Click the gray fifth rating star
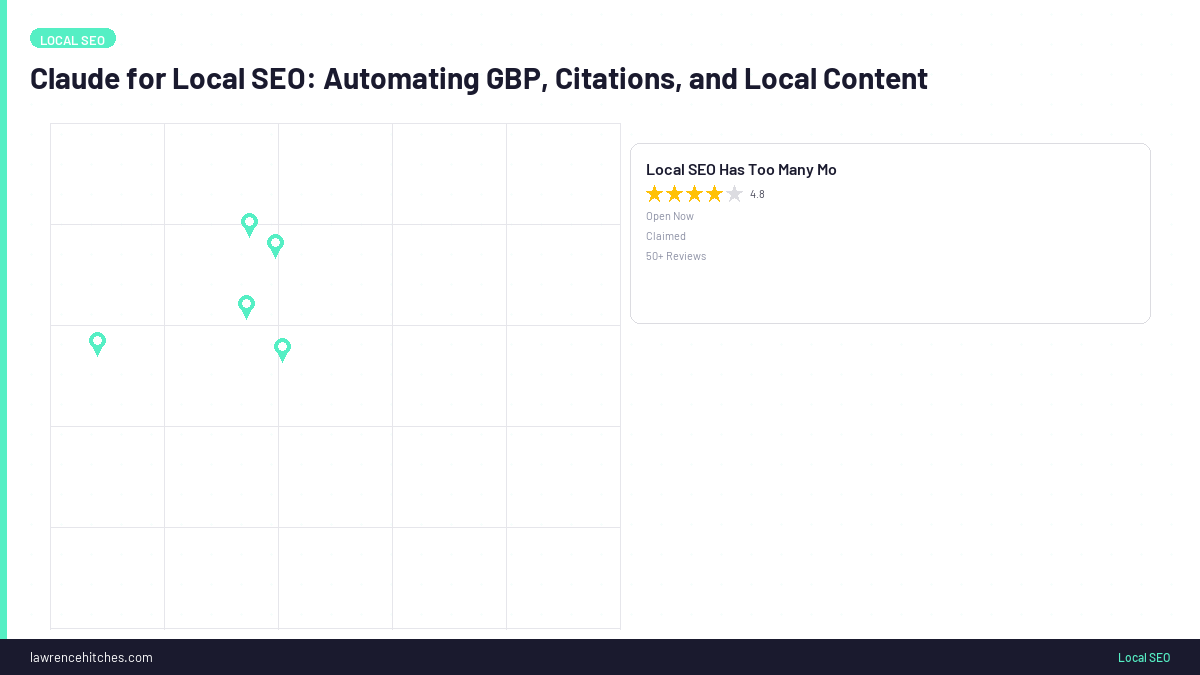 click(x=733, y=193)
